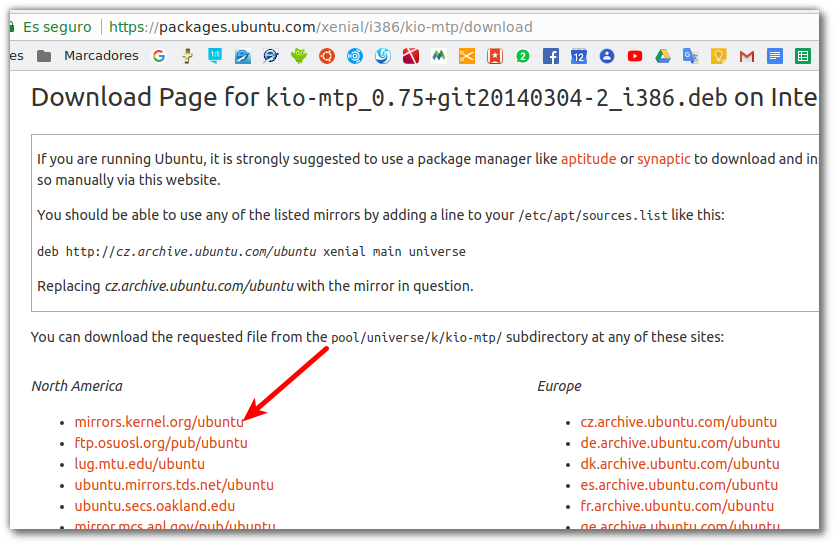Open the blue concentric circle bookmark
The image size is (835, 545).
click(355, 56)
